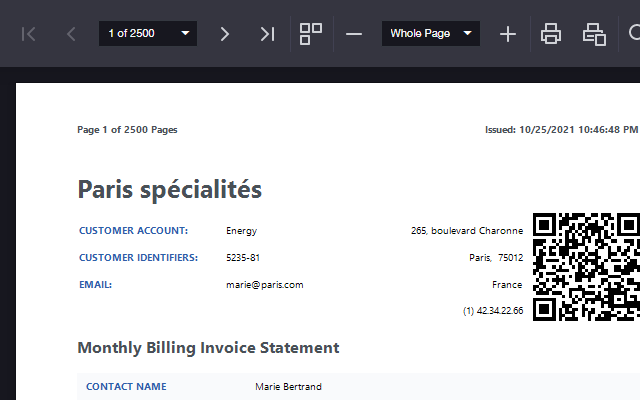
Task: Click the contact name 'Marie Bertrand'
Action: 288,387
